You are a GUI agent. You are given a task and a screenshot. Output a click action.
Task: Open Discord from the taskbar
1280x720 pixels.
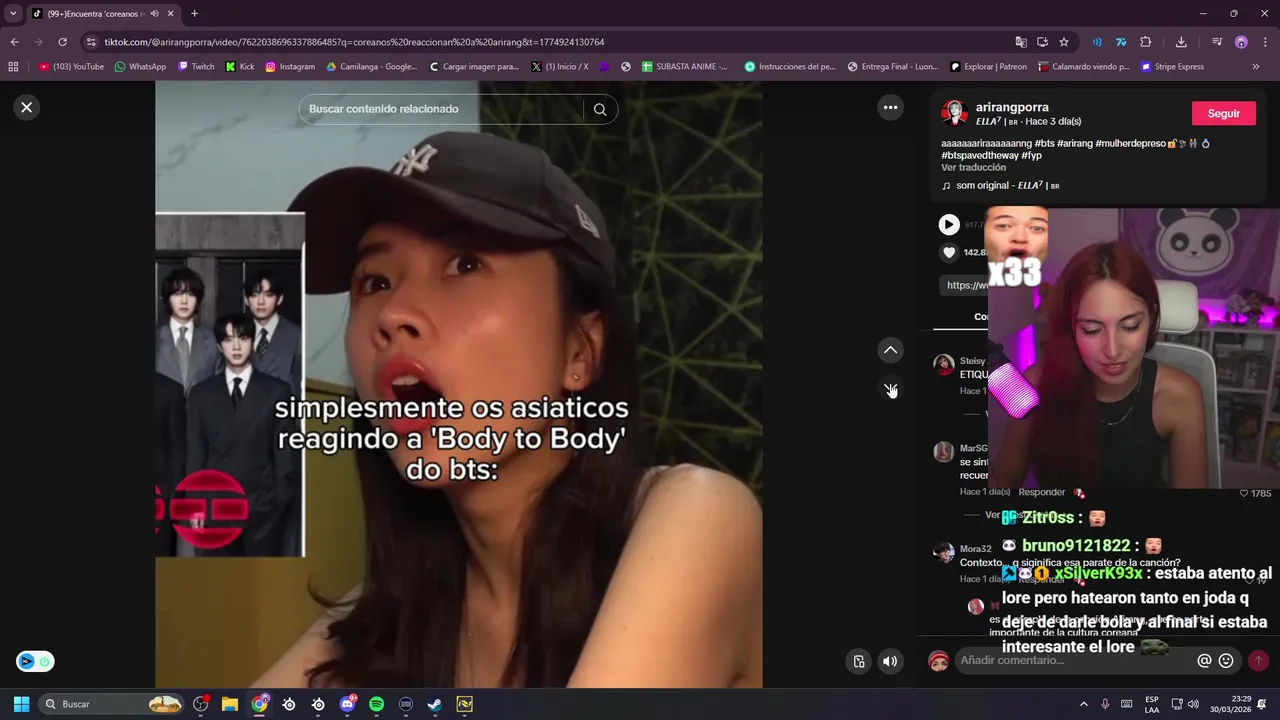[347, 704]
